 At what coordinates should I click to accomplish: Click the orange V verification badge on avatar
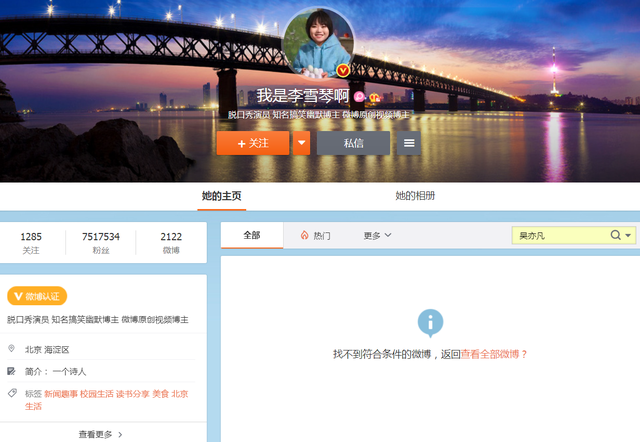[343, 70]
